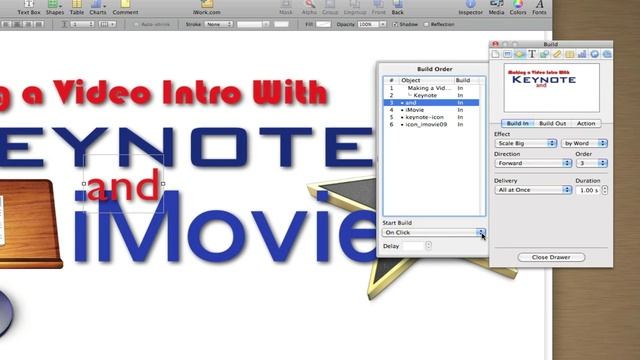Select the 'iMovie' build row

tap(431, 110)
